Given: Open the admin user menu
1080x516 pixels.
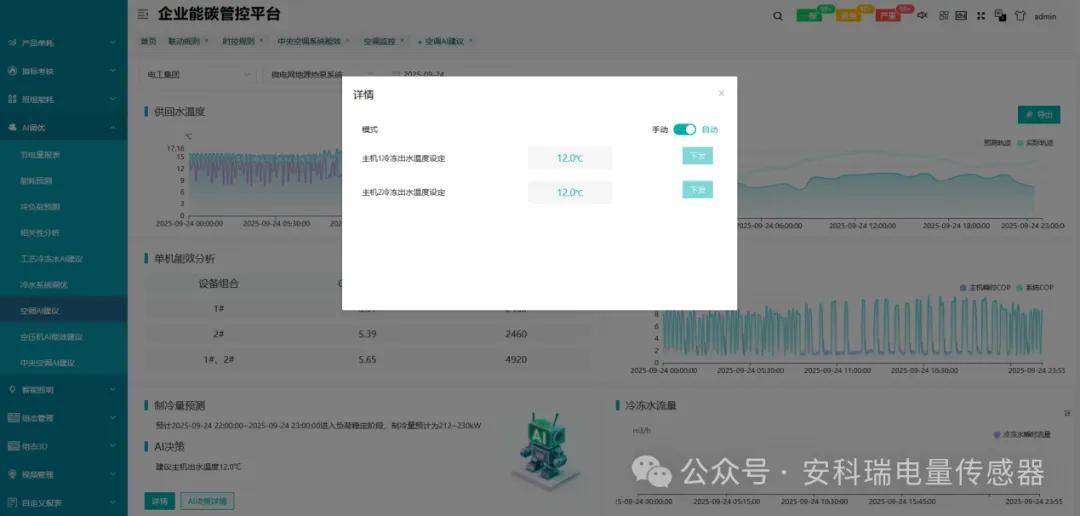Looking at the screenshot, I should point(1045,17).
